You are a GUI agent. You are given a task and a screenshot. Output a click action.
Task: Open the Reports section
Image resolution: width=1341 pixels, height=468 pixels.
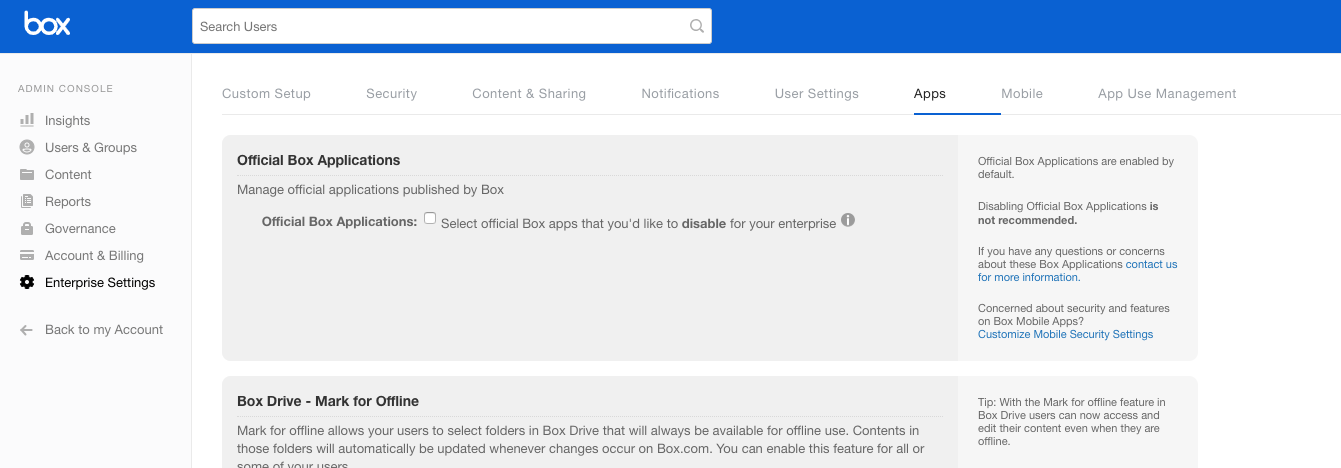[68, 201]
